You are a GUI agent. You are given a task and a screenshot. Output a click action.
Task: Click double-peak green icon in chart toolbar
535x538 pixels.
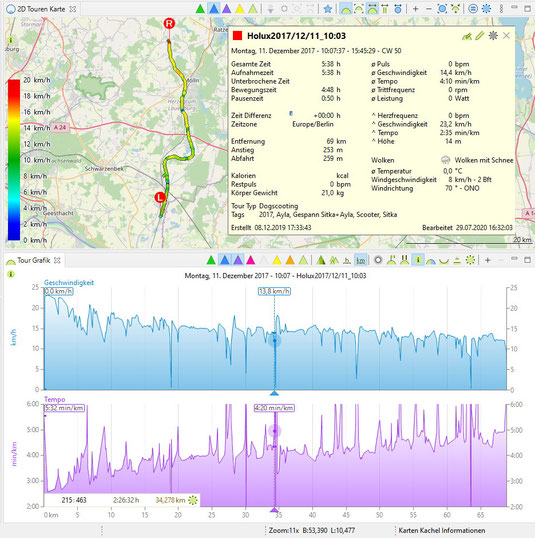334,260
